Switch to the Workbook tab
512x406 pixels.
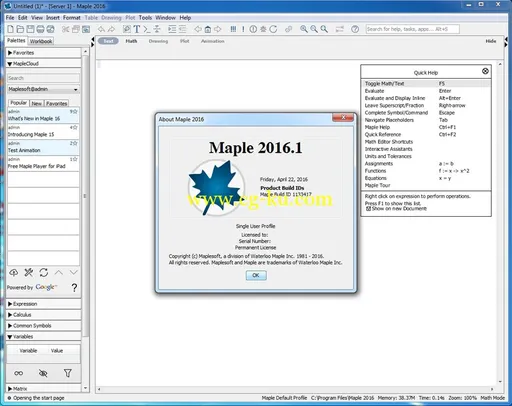coord(41,41)
